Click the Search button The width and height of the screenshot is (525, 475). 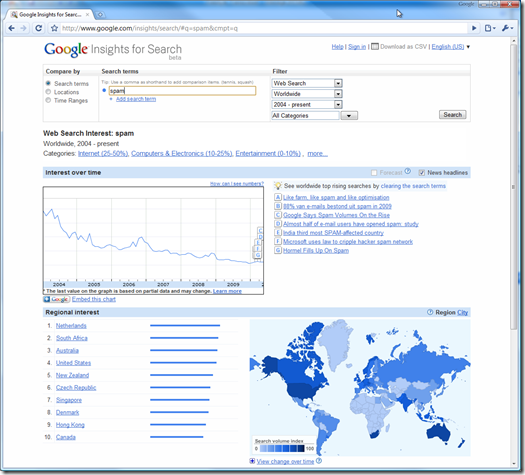(x=452, y=115)
